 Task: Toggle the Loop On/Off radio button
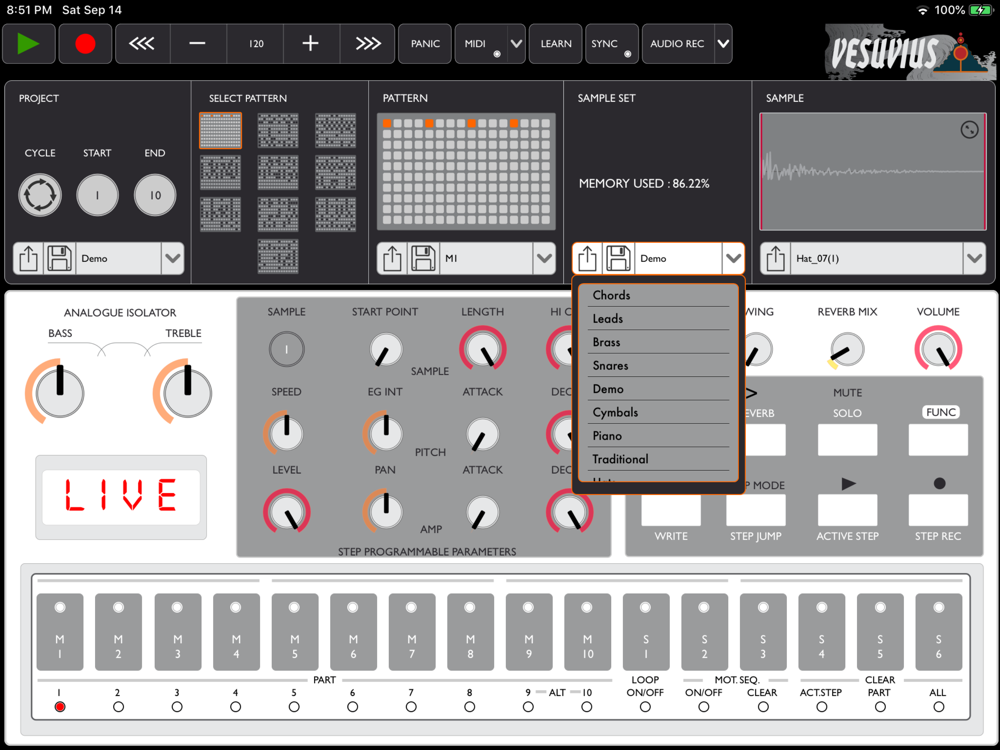(x=645, y=707)
